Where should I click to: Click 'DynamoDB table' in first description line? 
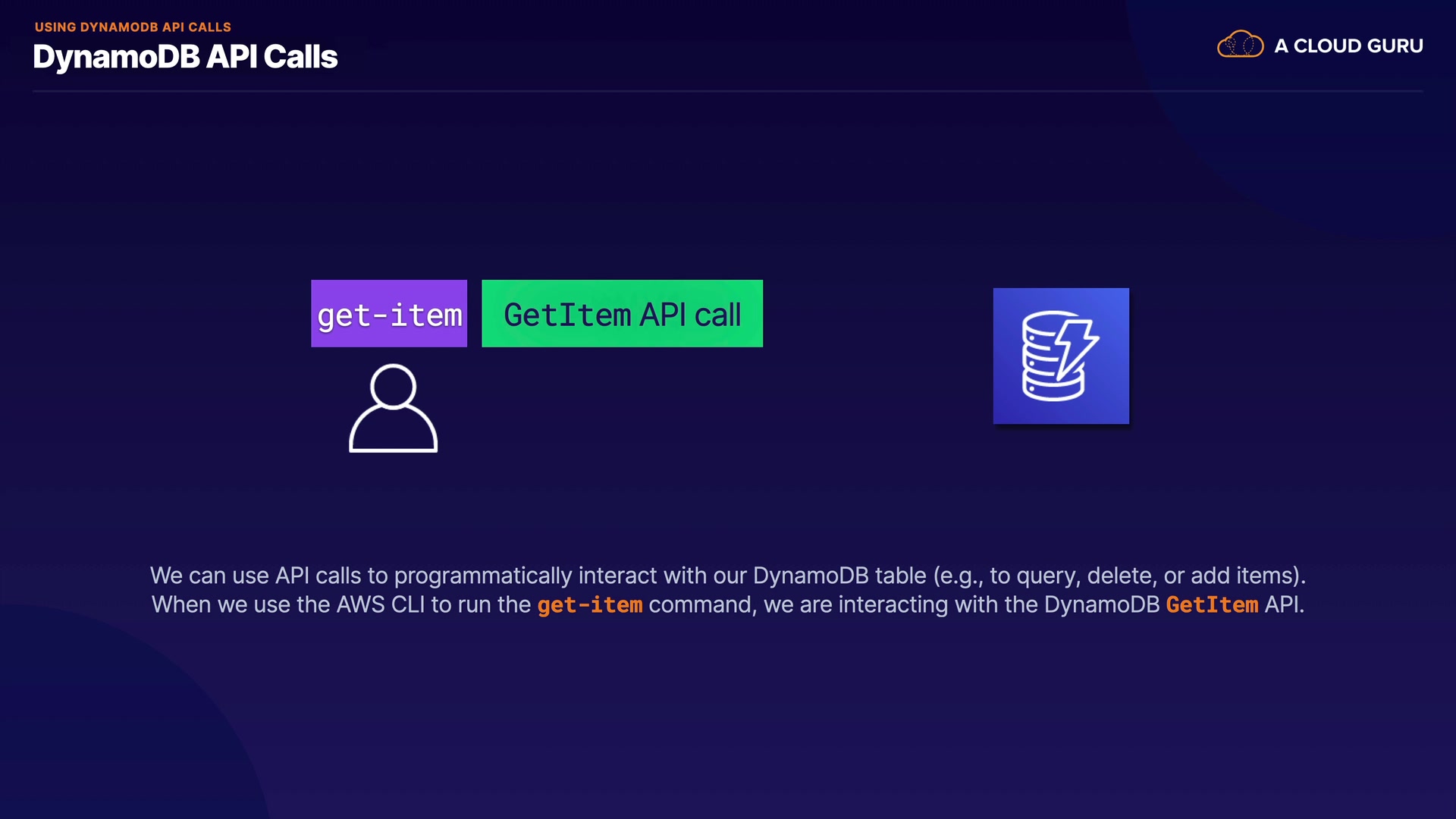point(839,576)
